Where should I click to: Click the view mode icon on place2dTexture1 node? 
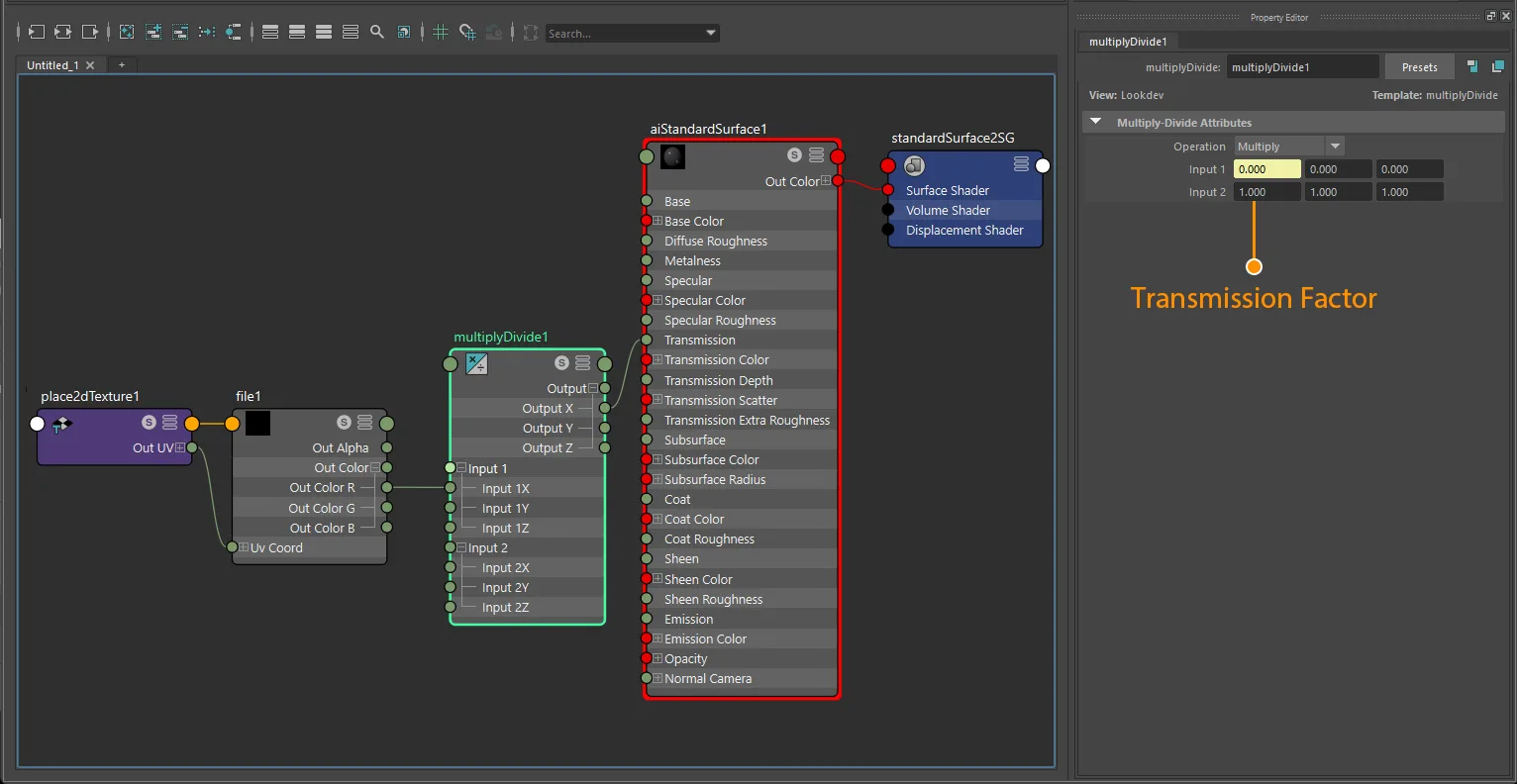(170, 423)
